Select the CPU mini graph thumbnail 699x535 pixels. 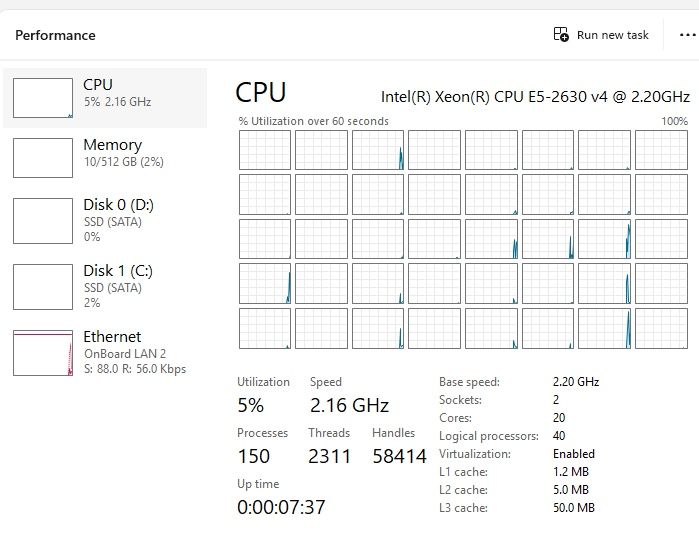click(43, 98)
